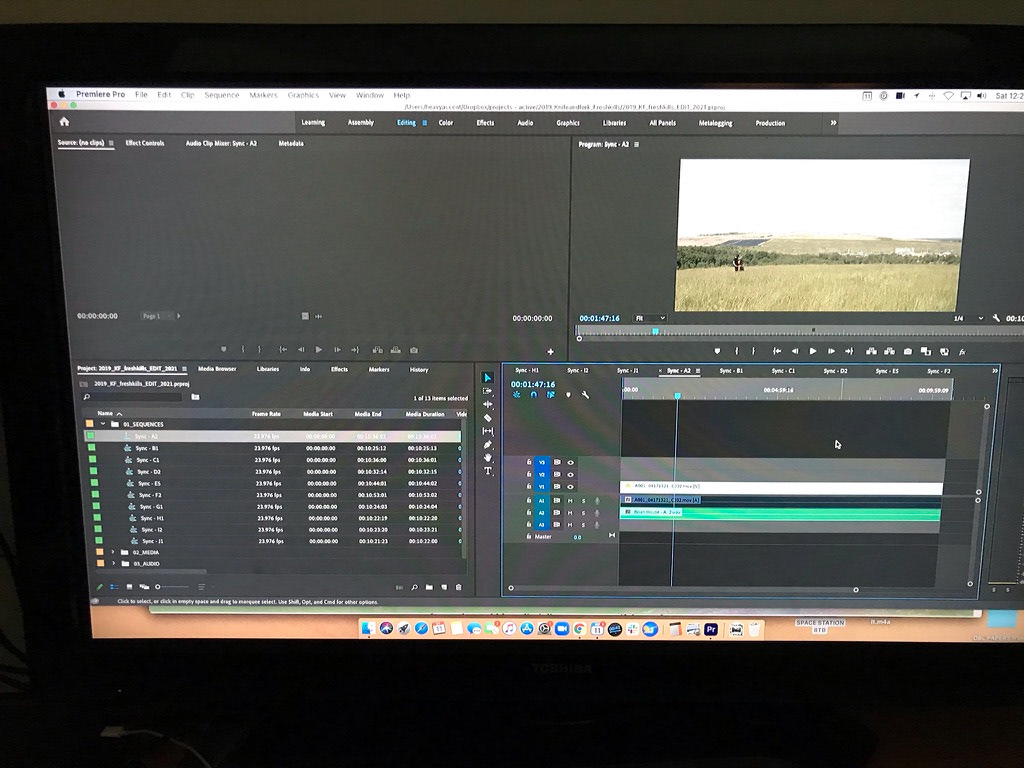This screenshot has width=1024, height=768.
Task: Open timeline display settings wrench
Action: tap(585, 394)
